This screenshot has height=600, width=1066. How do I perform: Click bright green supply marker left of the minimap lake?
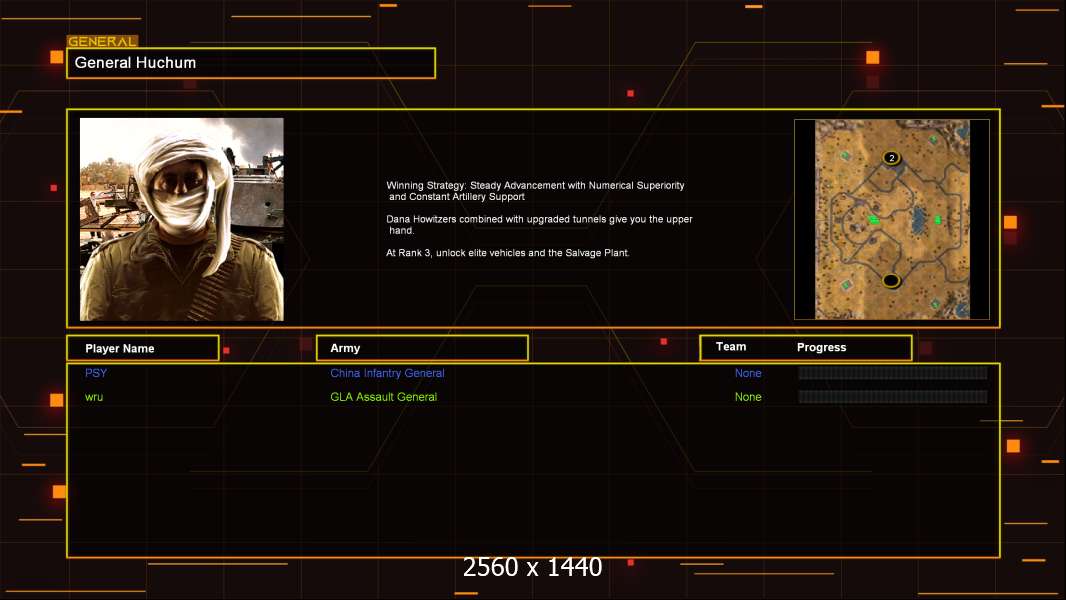pyautogui.click(x=874, y=219)
